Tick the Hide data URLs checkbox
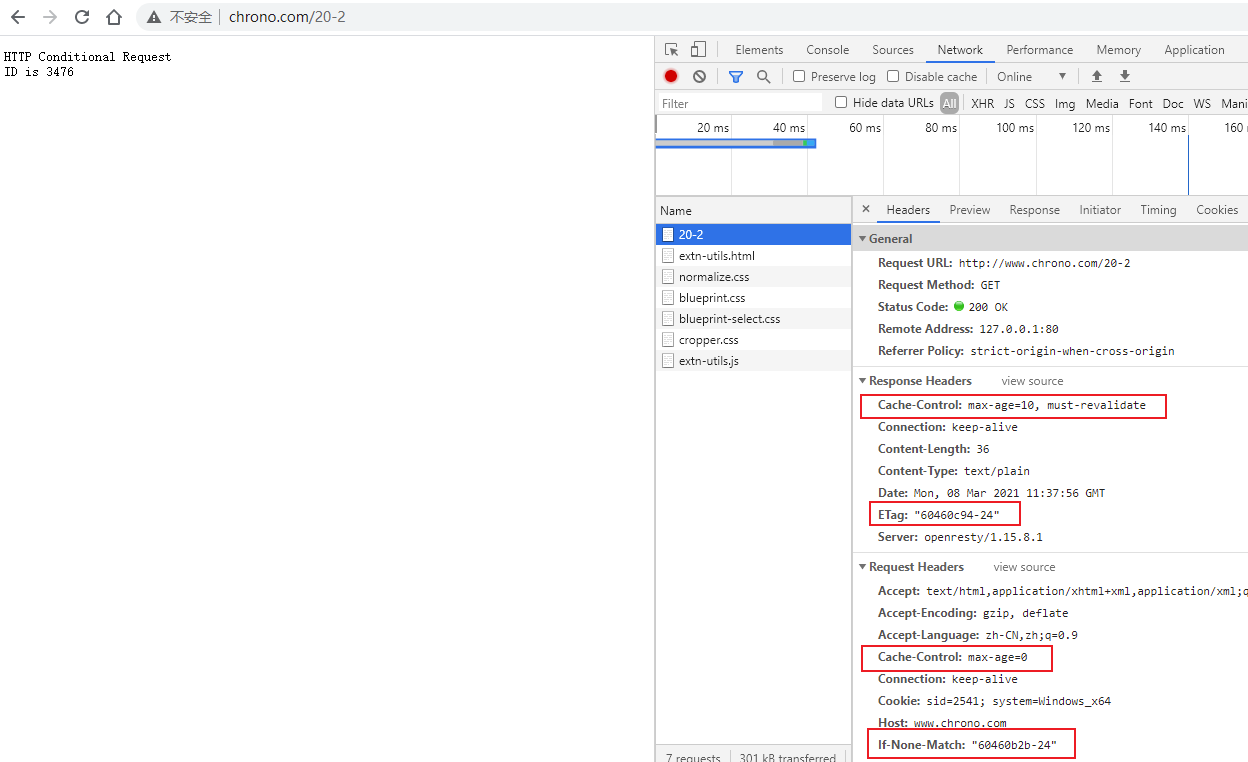Viewport: 1248px width, 762px height. click(841, 102)
